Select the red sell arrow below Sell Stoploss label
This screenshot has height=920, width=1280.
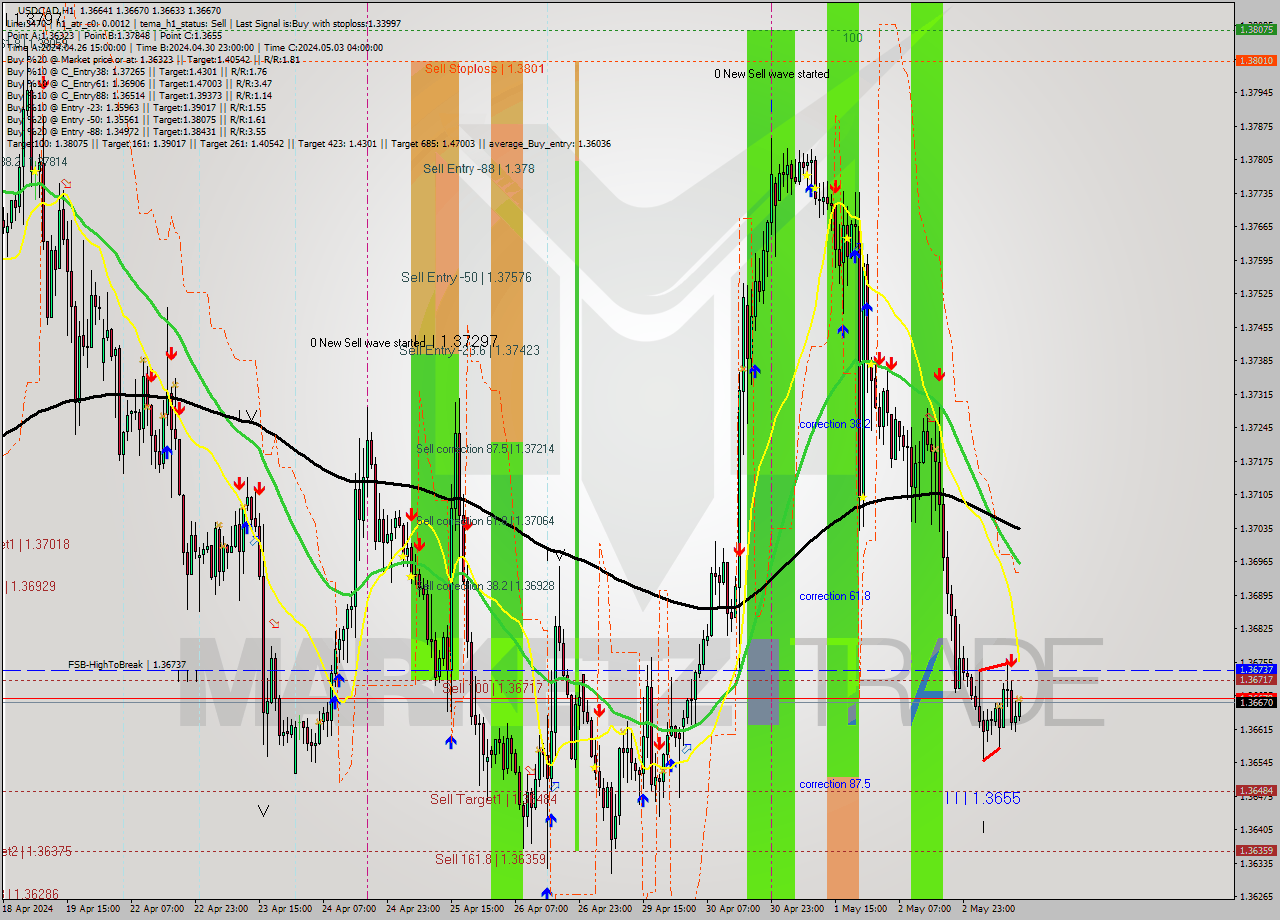point(413,516)
